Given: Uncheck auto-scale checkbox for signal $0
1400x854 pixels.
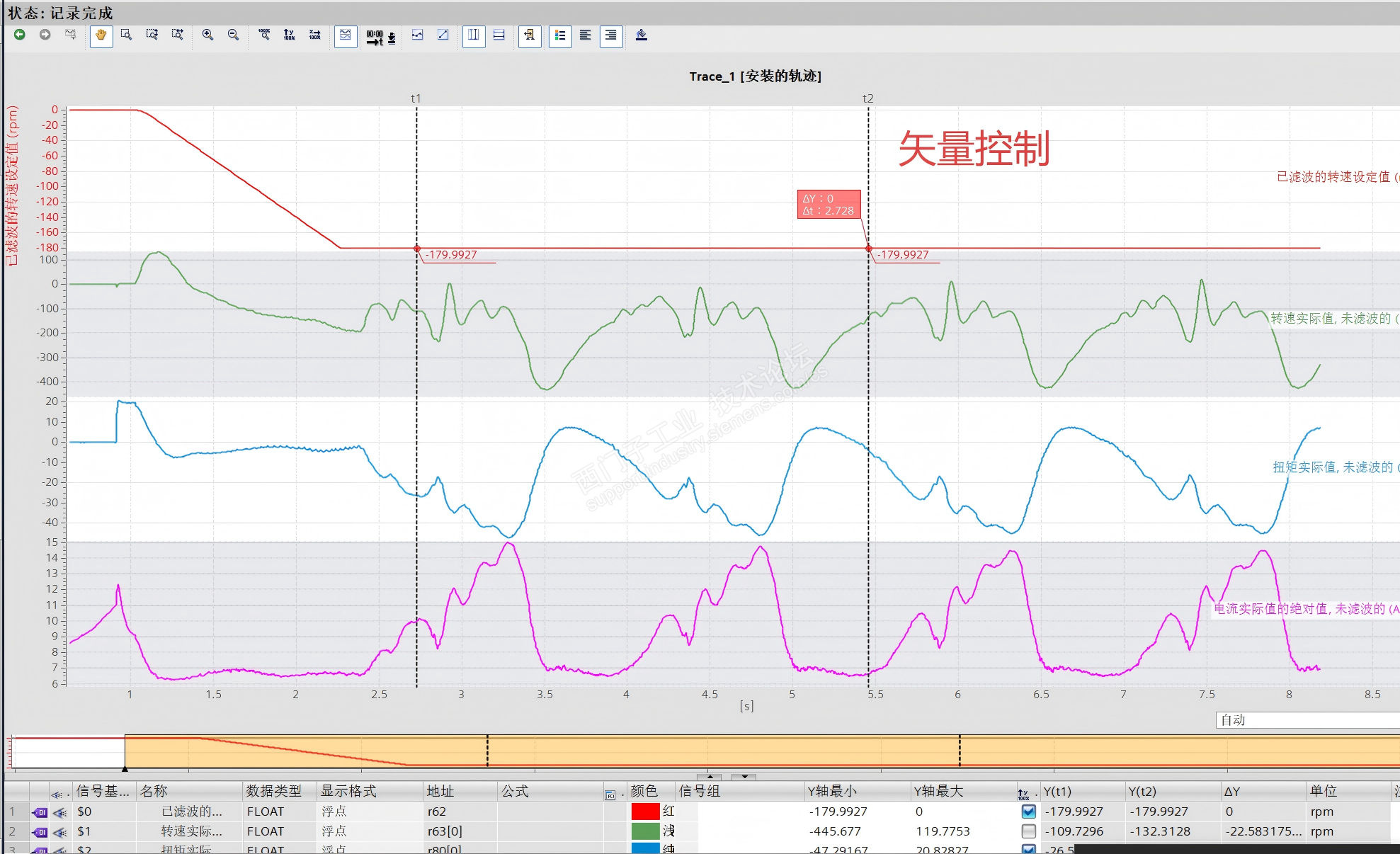Looking at the screenshot, I should 1029,812.
